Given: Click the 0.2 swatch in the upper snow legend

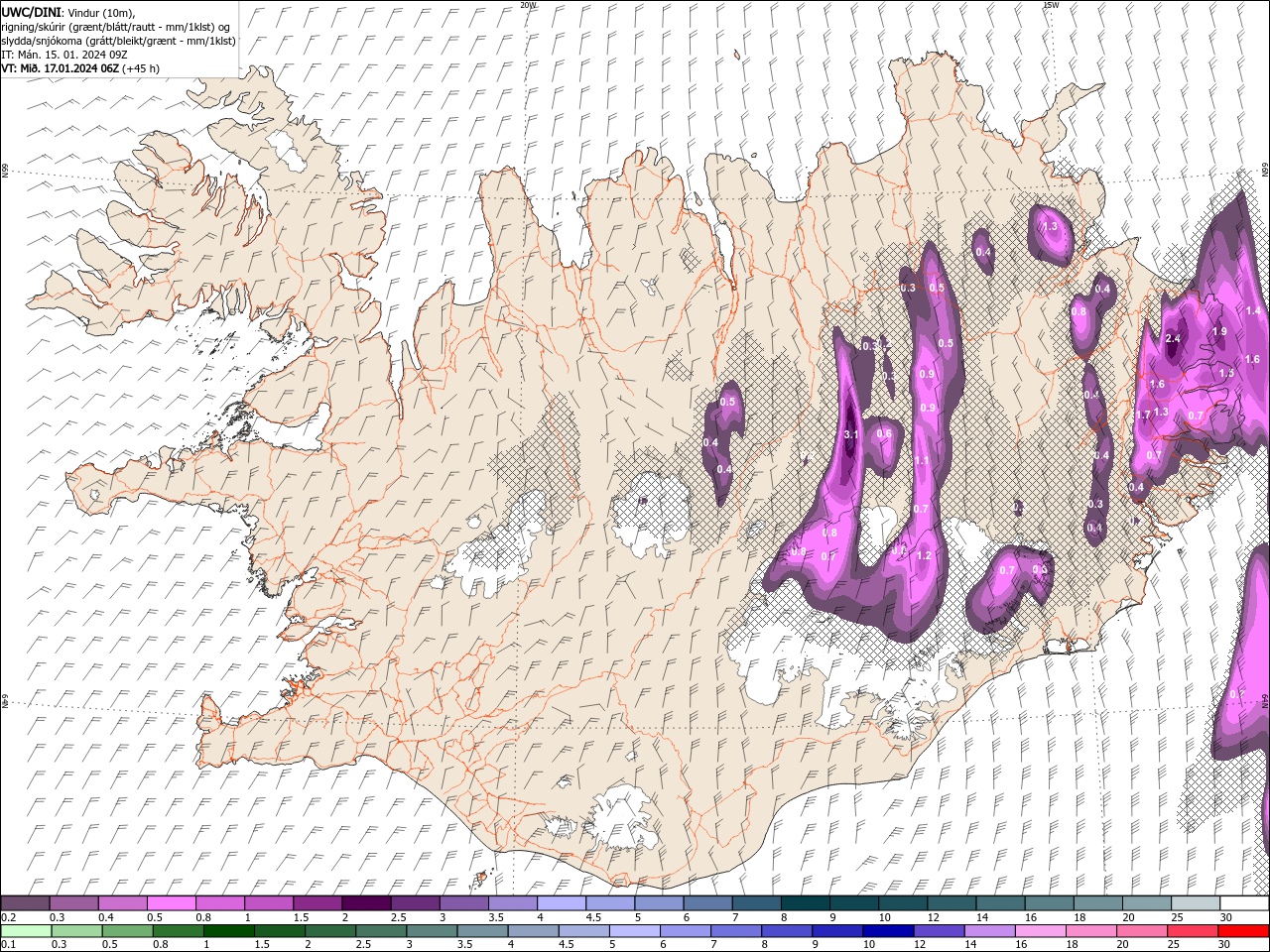Looking at the screenshot, I should coord(25,902).
